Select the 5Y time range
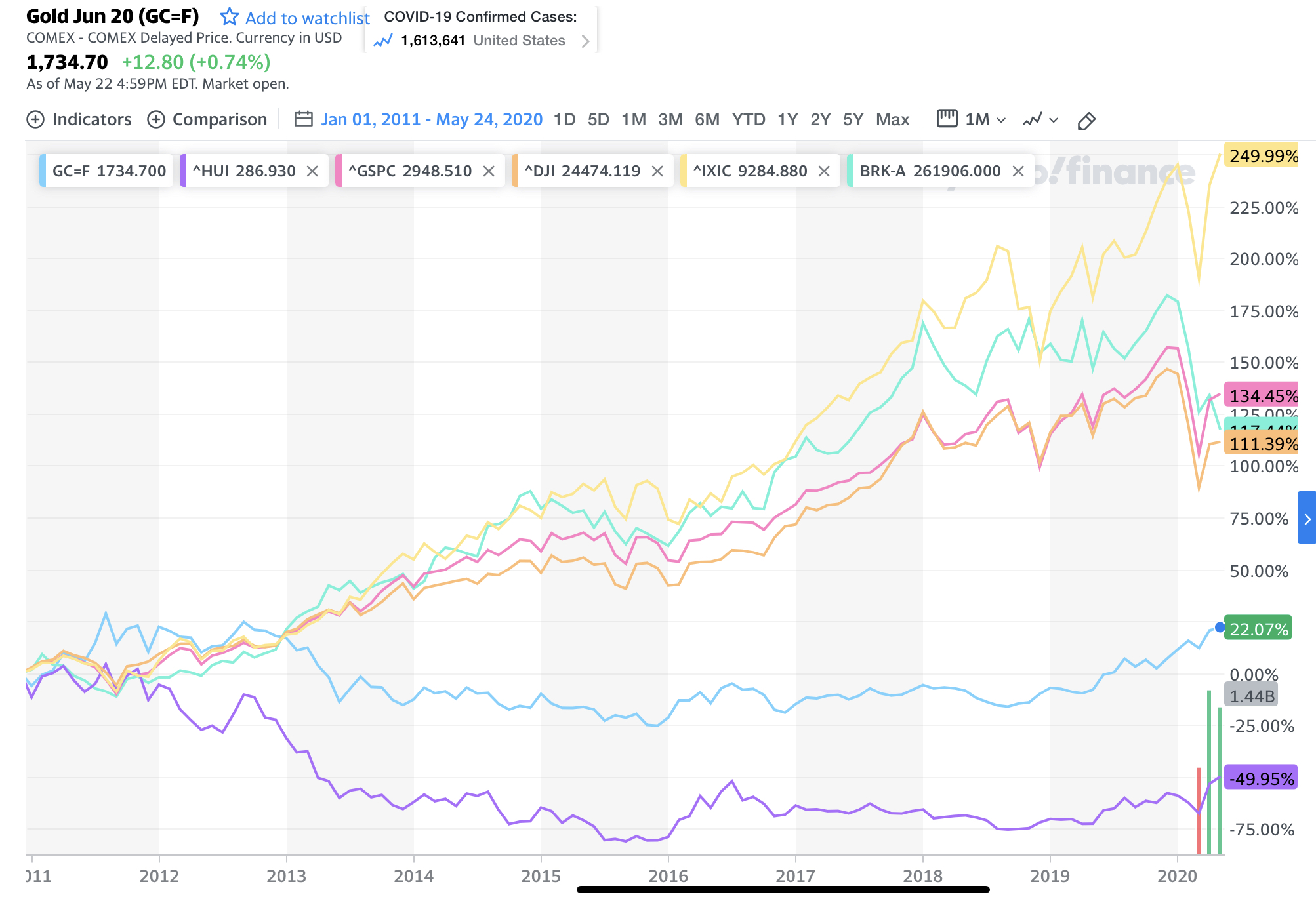The height and width of the screenshot is (903, 1316). (x=853, y=119)
